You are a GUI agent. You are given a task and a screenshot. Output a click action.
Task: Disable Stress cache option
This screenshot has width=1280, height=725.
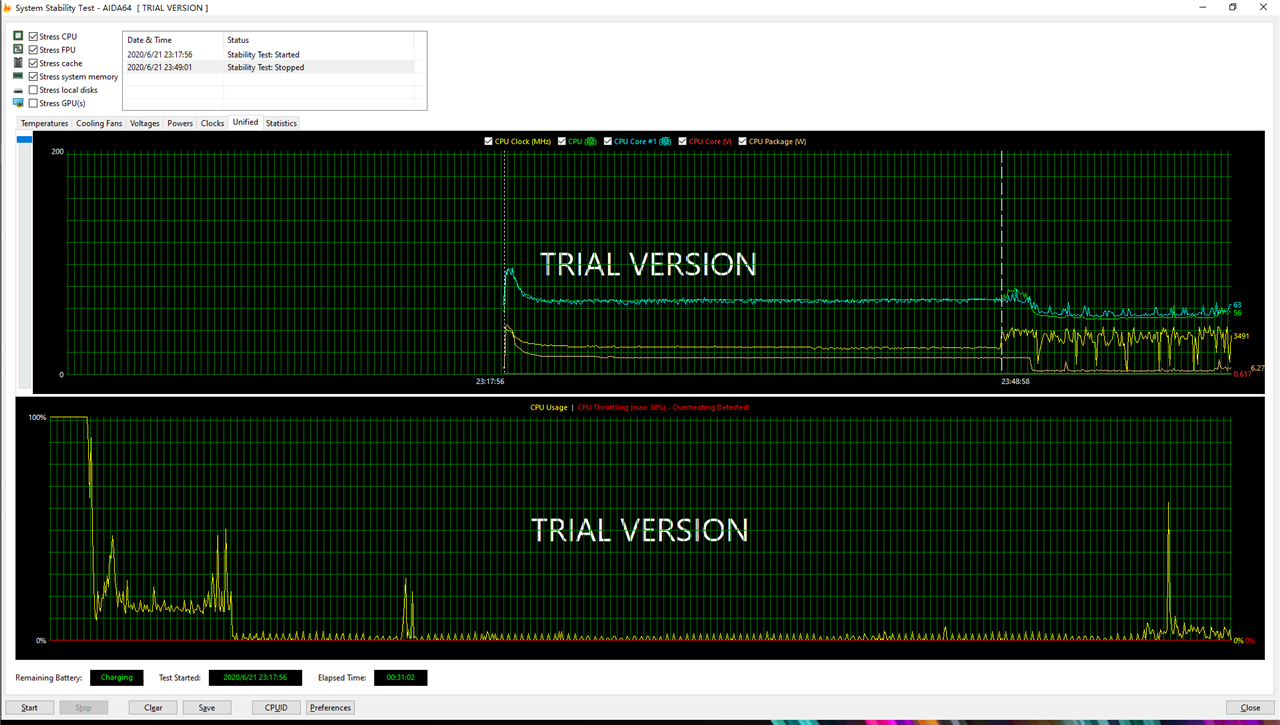click(x=33, y=63)
